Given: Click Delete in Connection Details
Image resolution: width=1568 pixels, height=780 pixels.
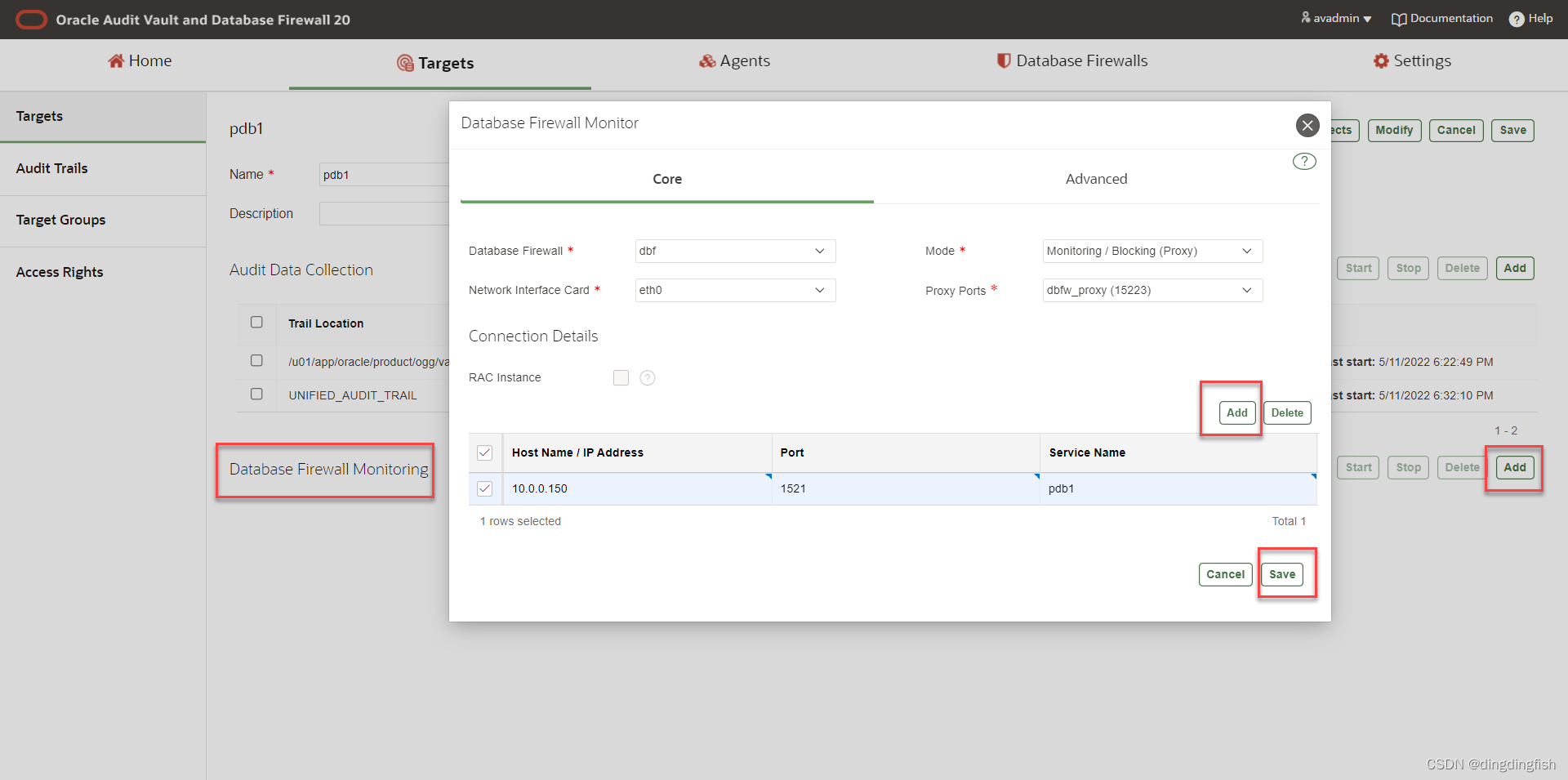Looking at the screenshot, I should pos(1287,412).
